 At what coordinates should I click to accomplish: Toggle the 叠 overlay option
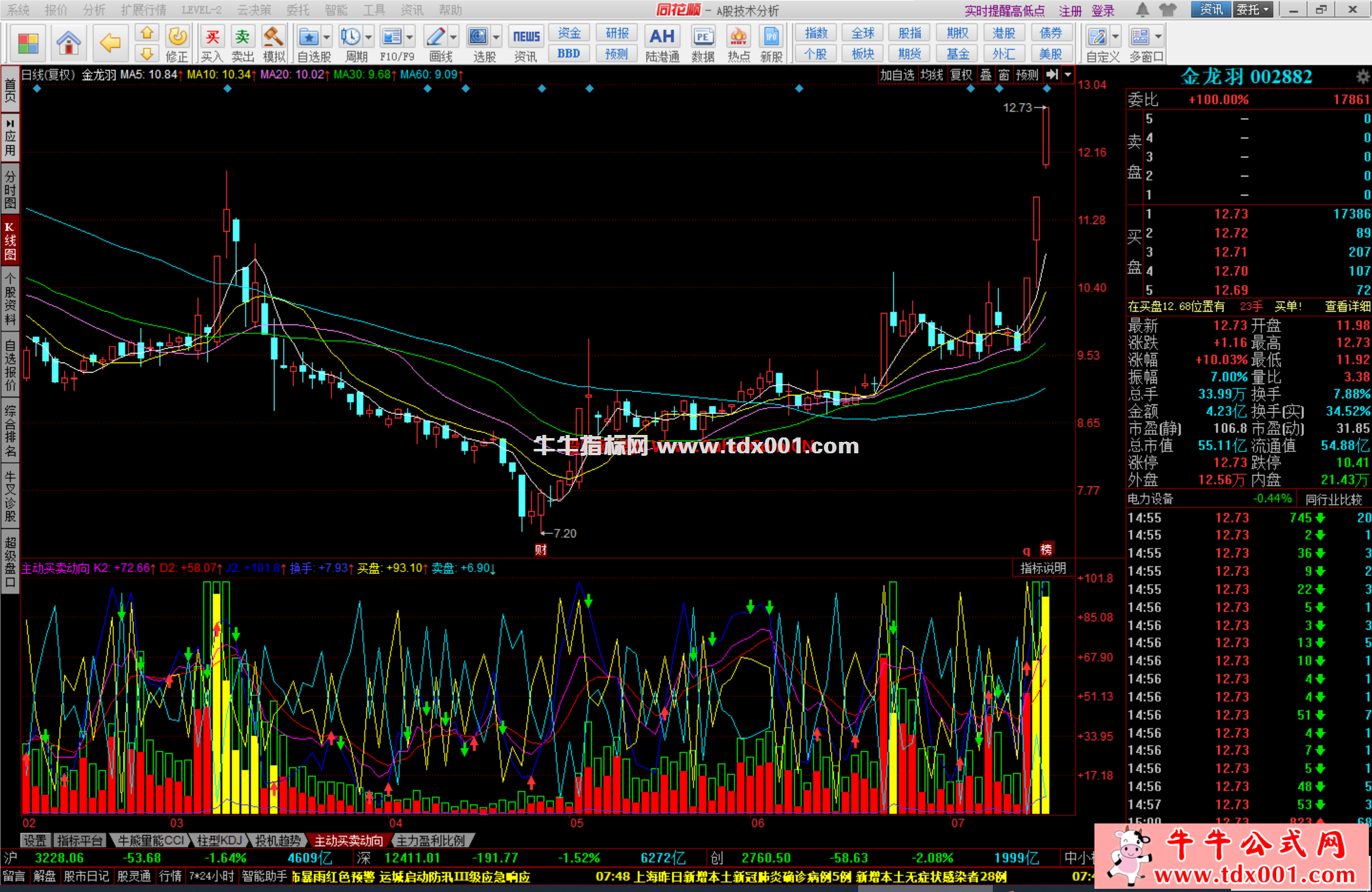[x=986, y=74]
